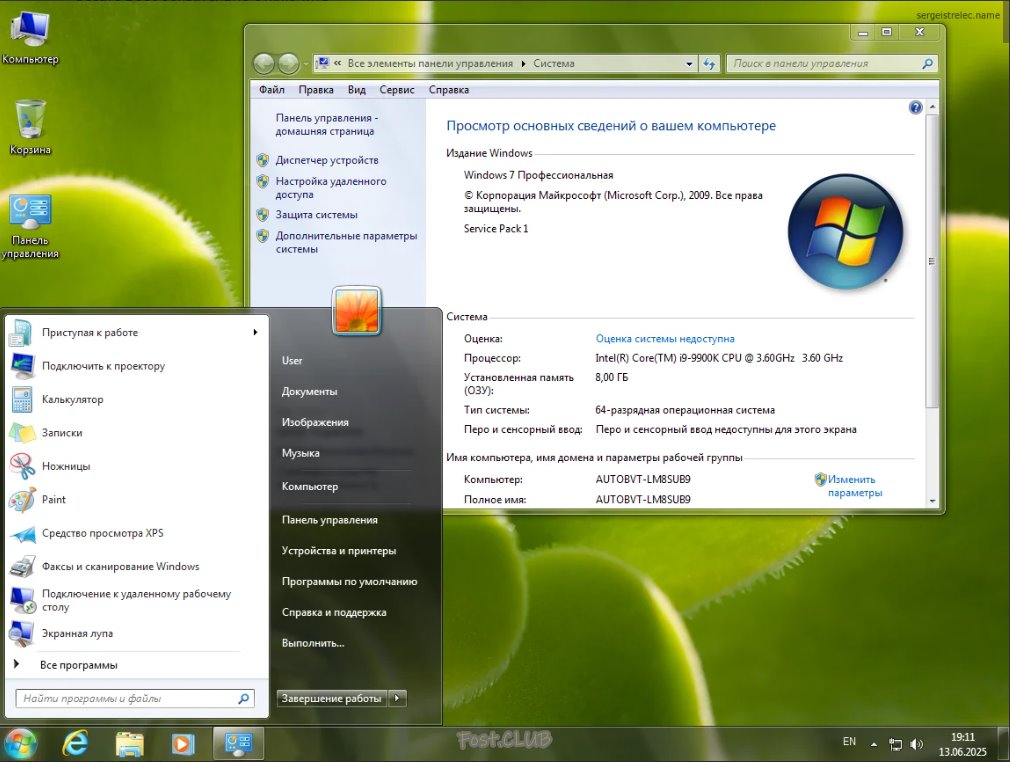Open Windows Explorer folder on taskbar

tap(129, 745)
